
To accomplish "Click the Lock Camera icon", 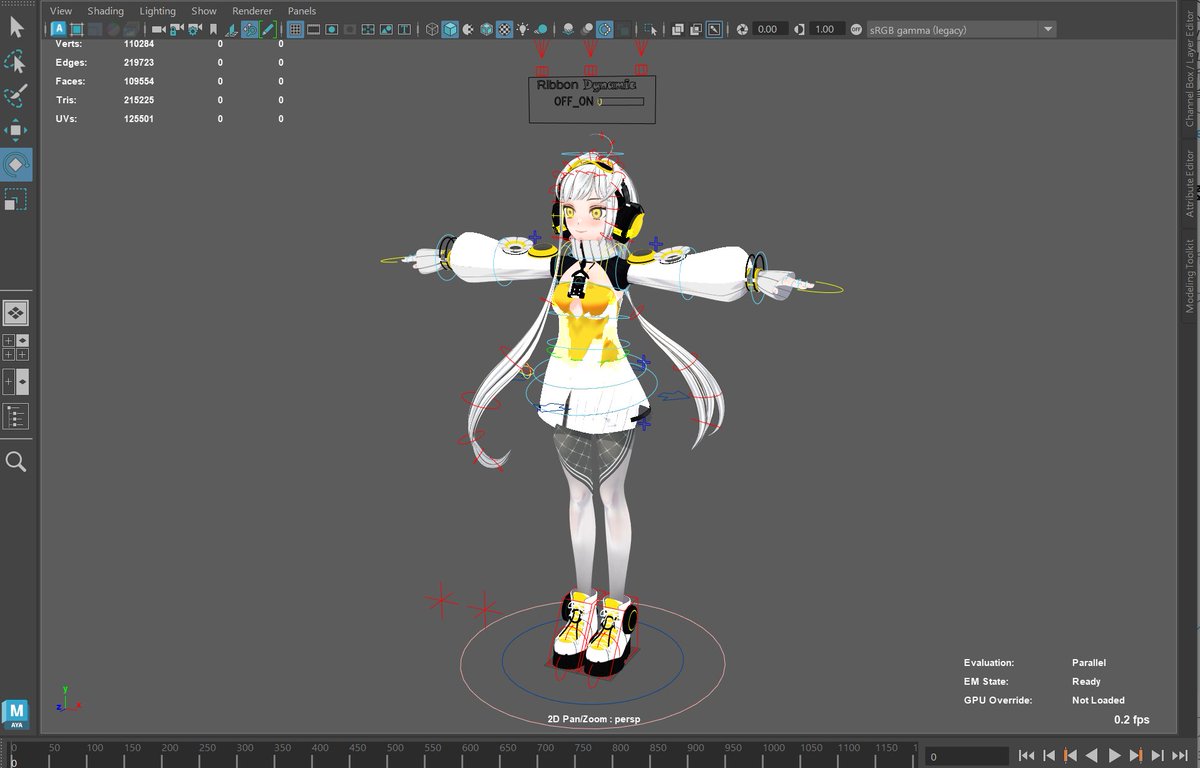I will (x=177, y=30).
